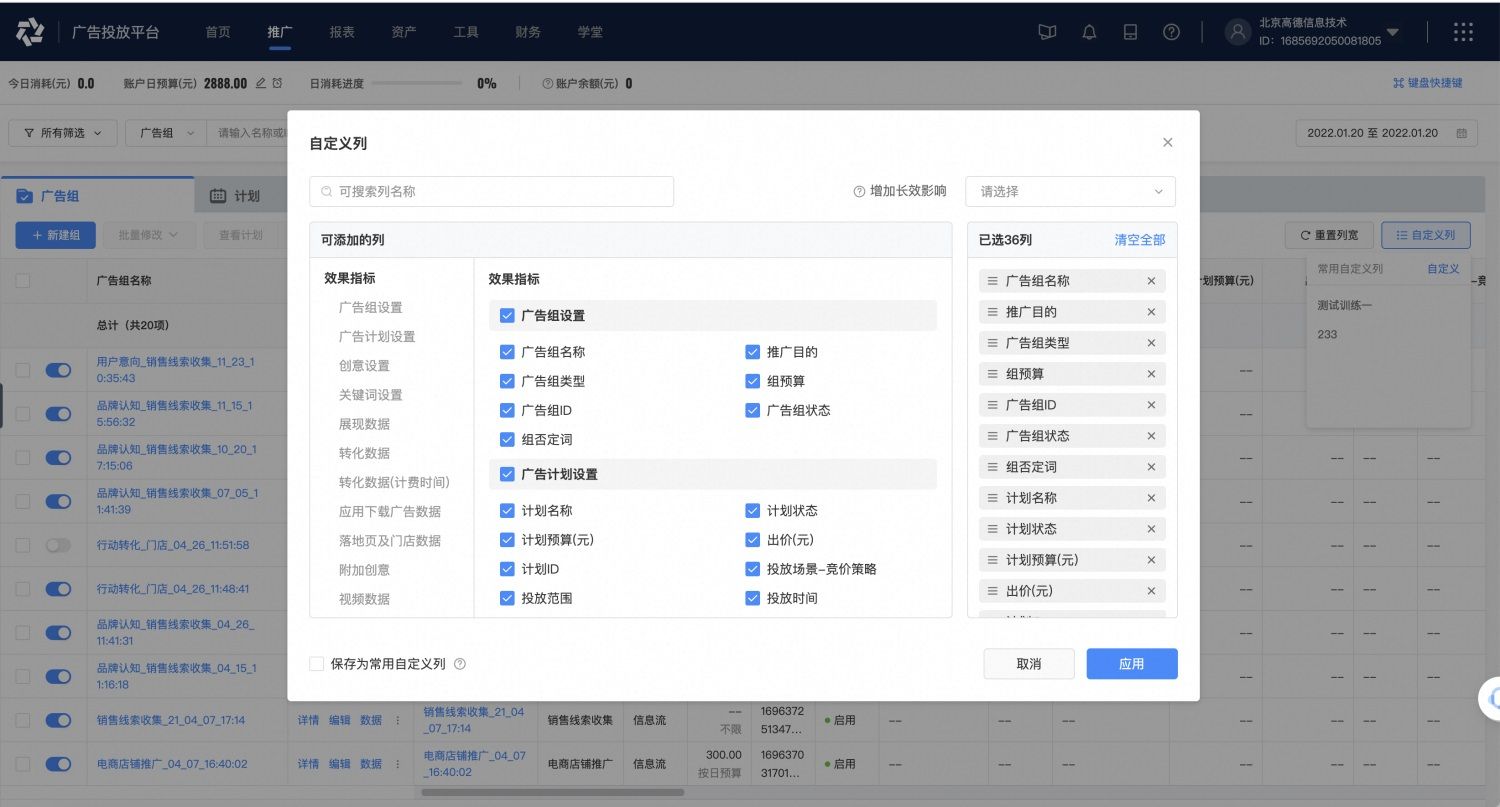Screen dimensions: 1500x807
Task: Click the platform logo icon
Action: 30,32
